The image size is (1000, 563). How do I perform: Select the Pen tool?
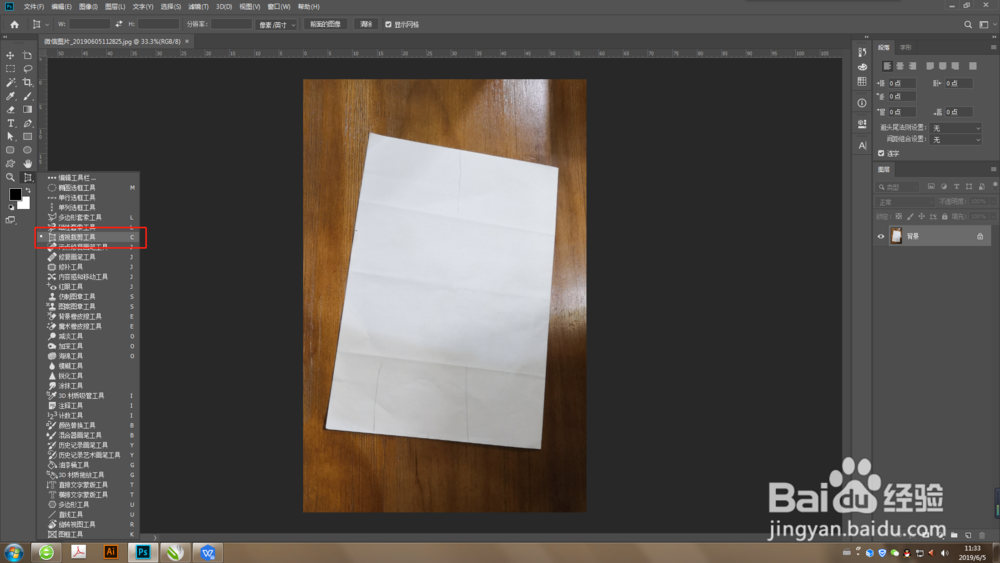[27, 123]
